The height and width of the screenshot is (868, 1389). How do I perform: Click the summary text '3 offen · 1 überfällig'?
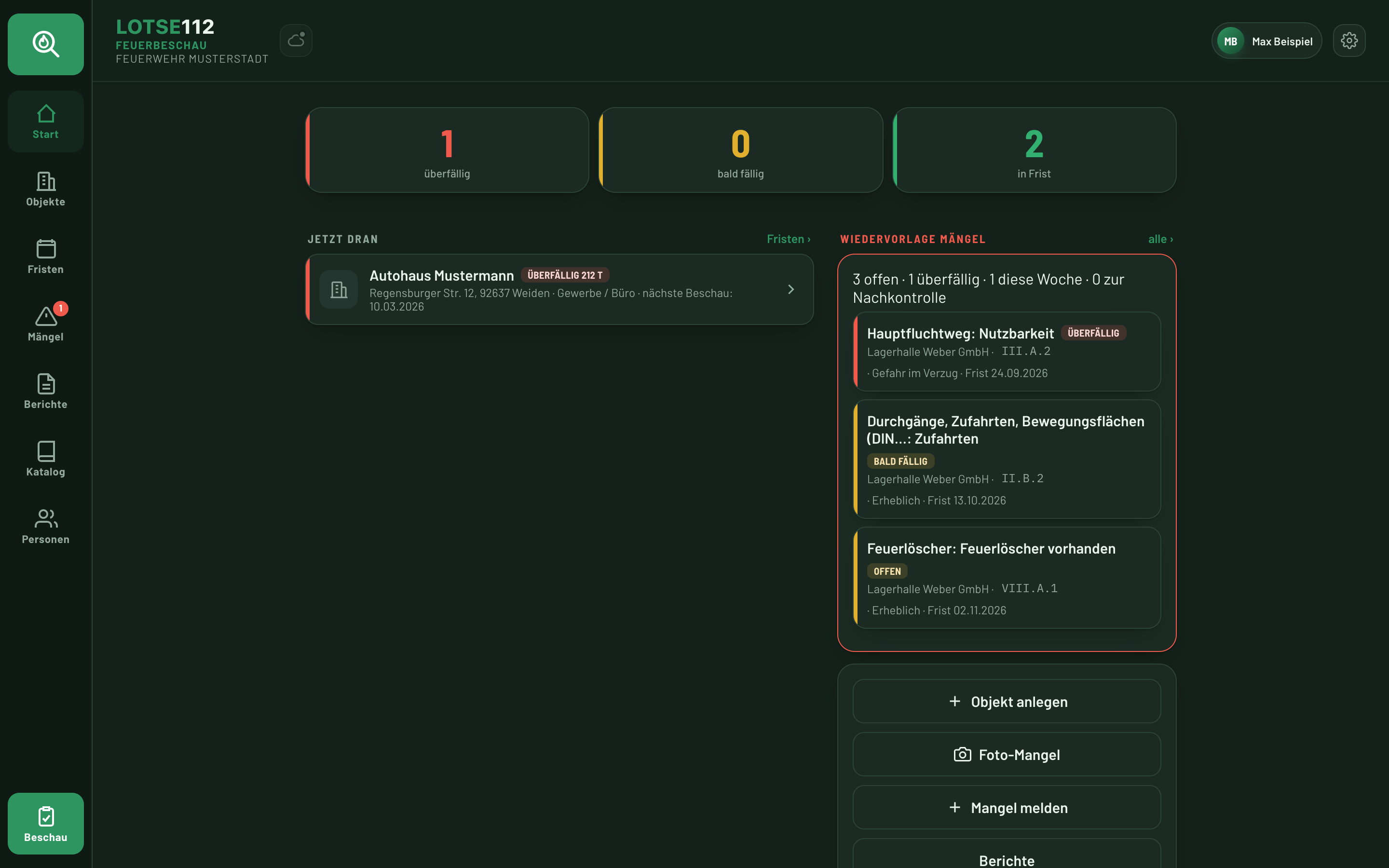click(915, 279)
